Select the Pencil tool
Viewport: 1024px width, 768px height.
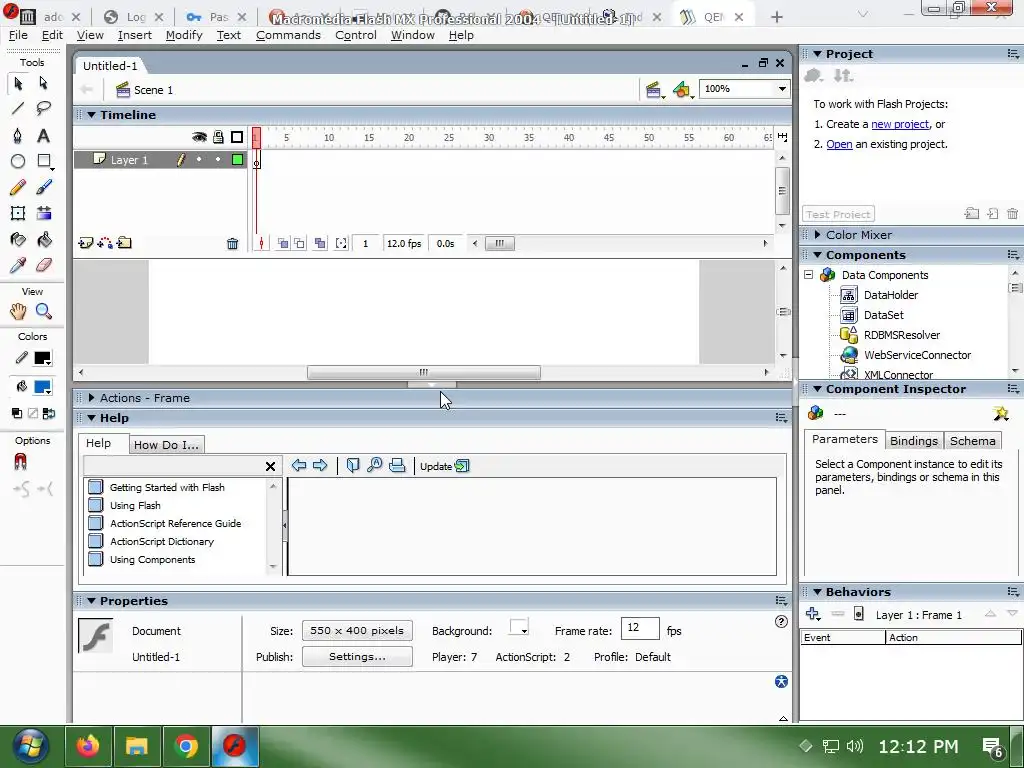coord(18,187)
